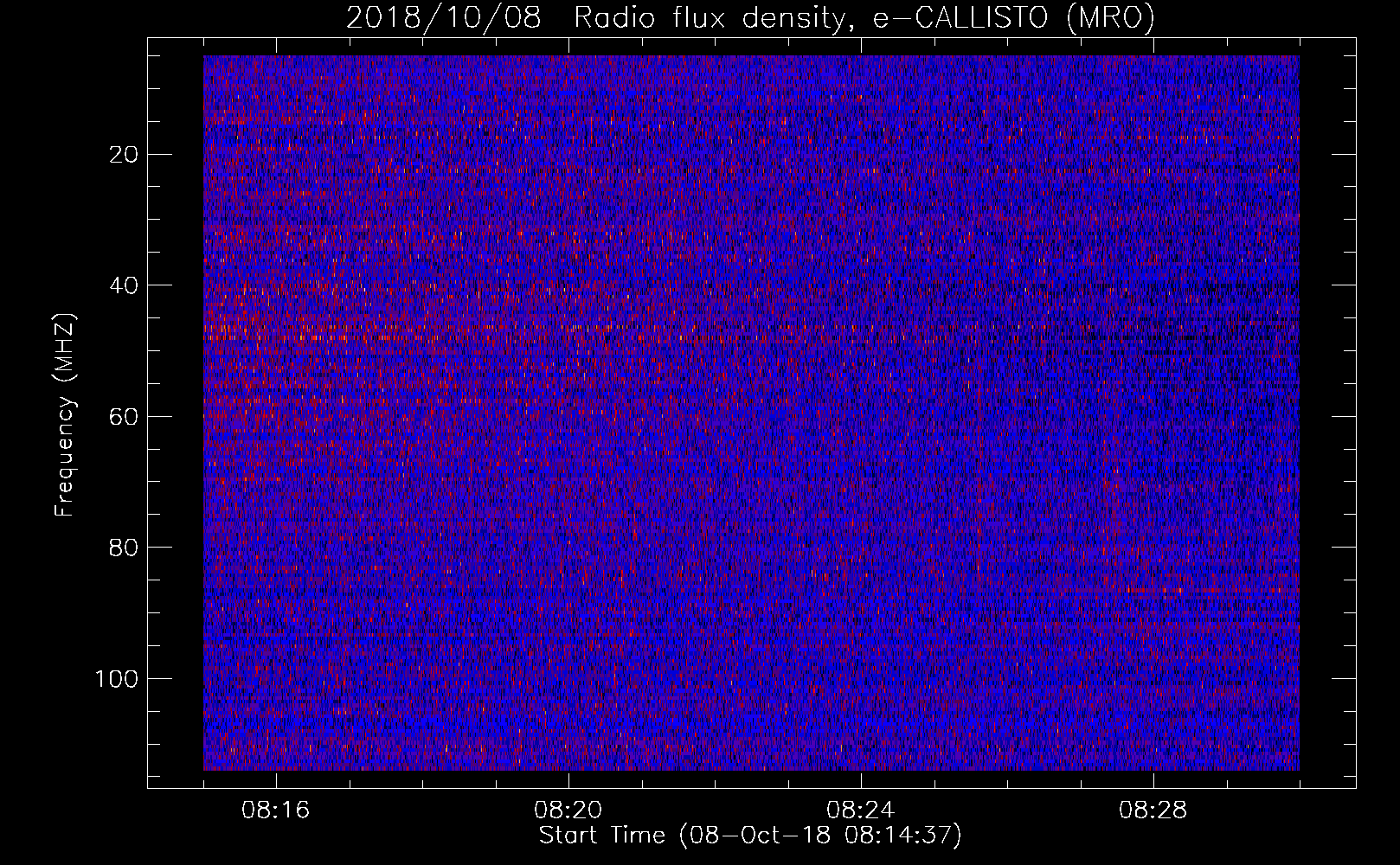Click inside the radio spectrogram image
1400x865 pixels.
[x=751, y=413]
